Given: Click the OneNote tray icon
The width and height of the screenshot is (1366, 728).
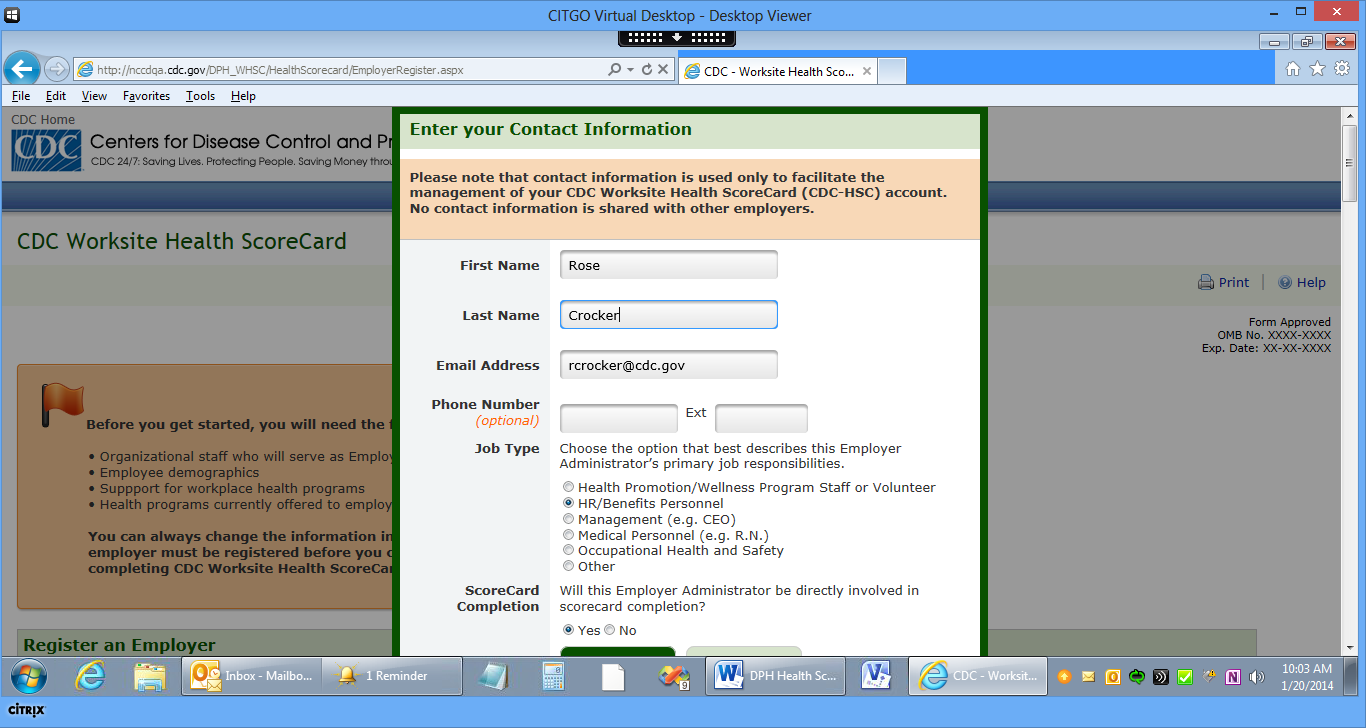Looking at the screenshot, I should (1233, 677).
